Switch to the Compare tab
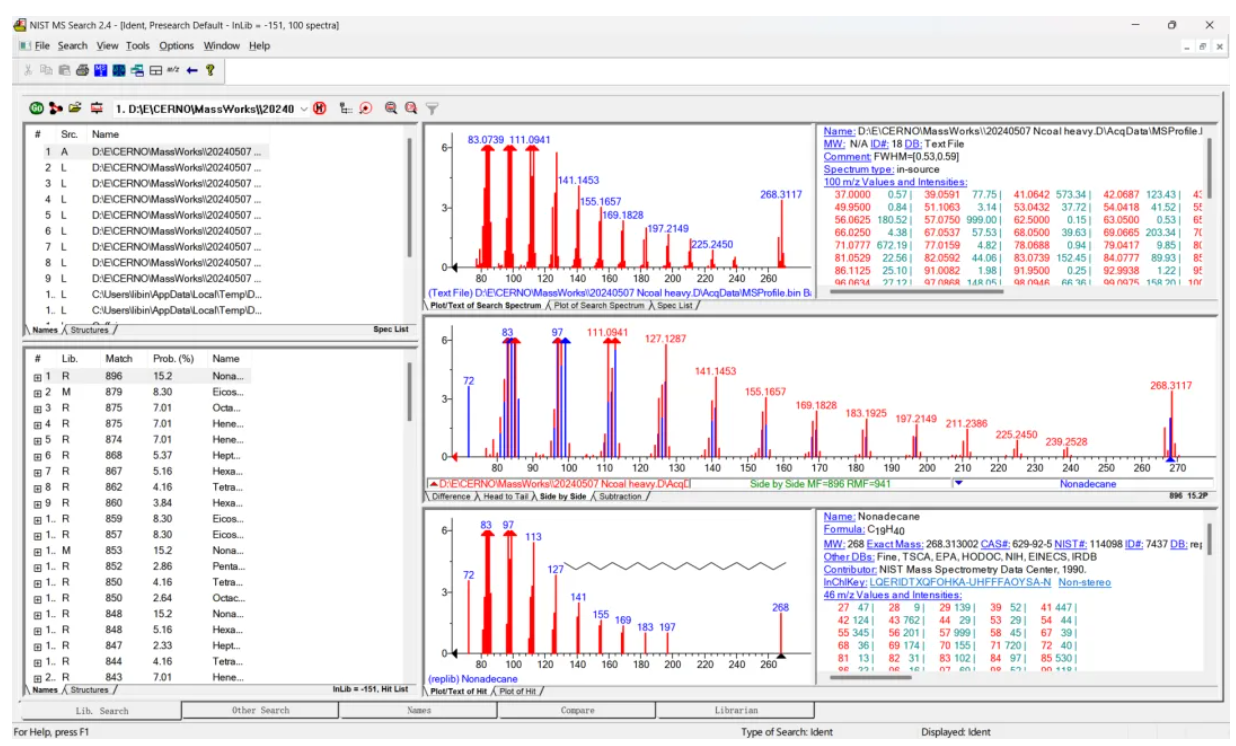Screen dimensions: 1236x746 tap(577, 710)
